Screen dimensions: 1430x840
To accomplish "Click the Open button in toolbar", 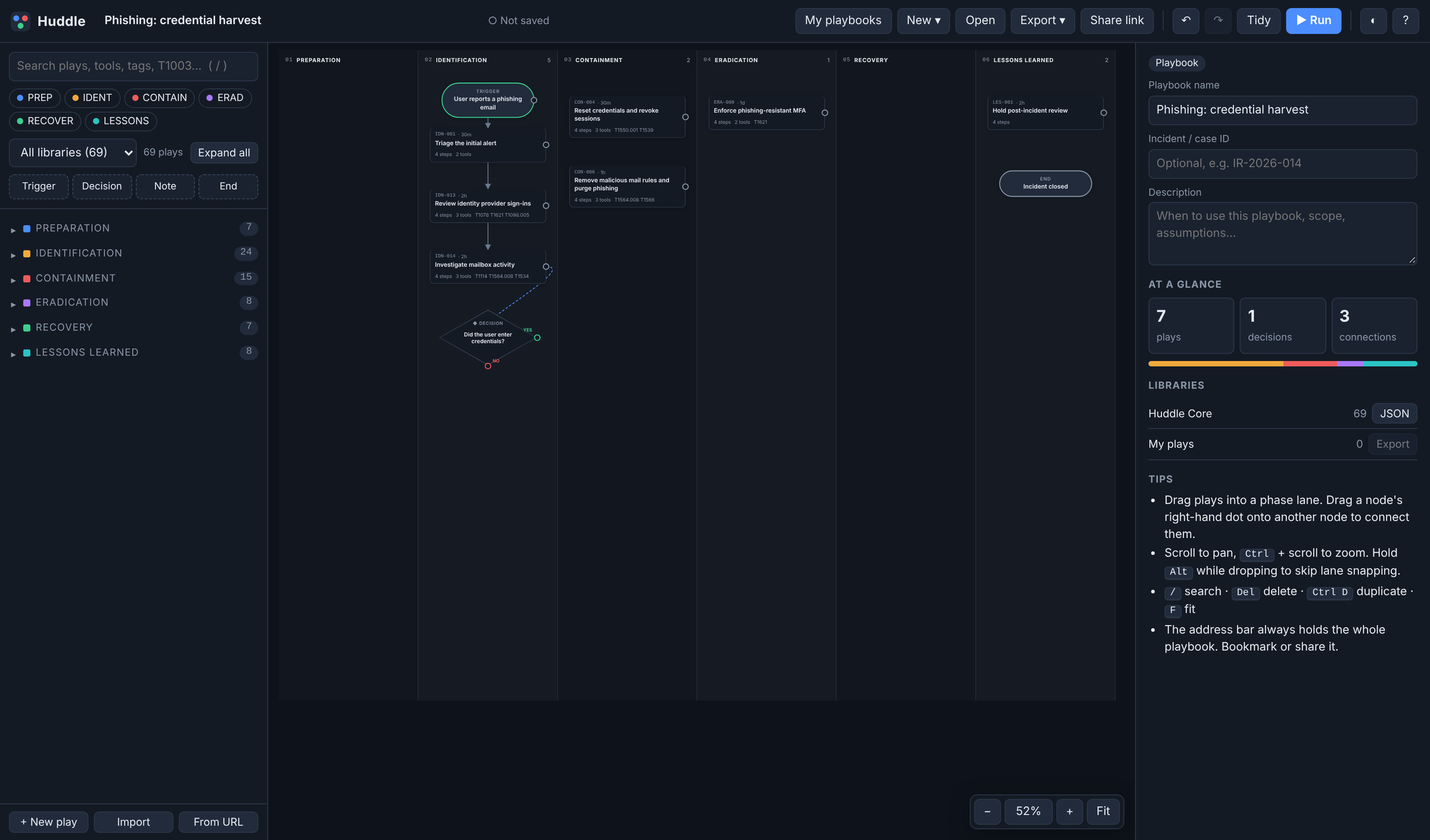I will 980,21.
